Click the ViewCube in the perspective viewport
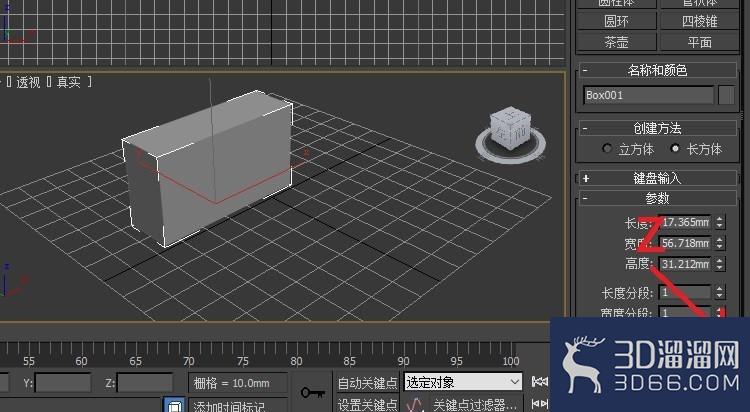This screenshot has width=750, height=412. [510, 134]
